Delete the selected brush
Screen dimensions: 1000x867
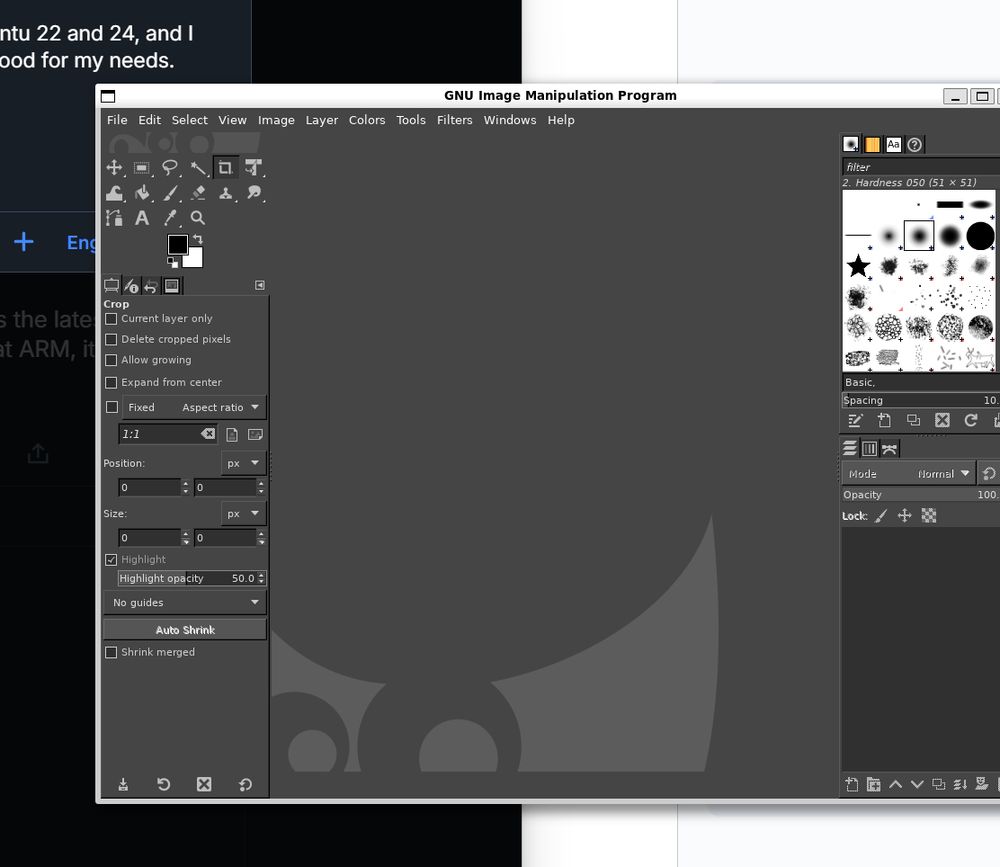tap(942, 420)
